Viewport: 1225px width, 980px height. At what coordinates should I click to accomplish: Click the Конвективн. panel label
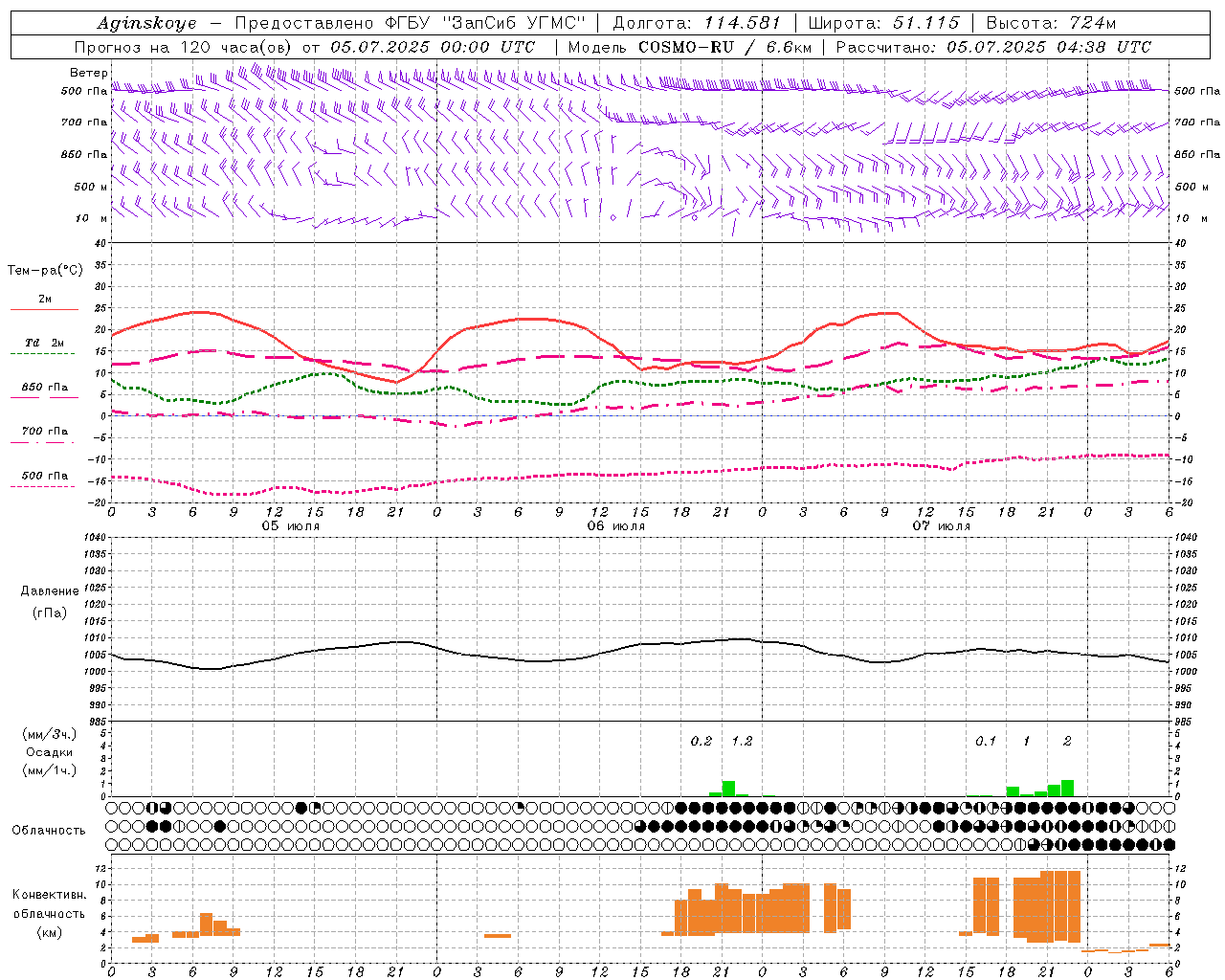click(x=49, y=895)
